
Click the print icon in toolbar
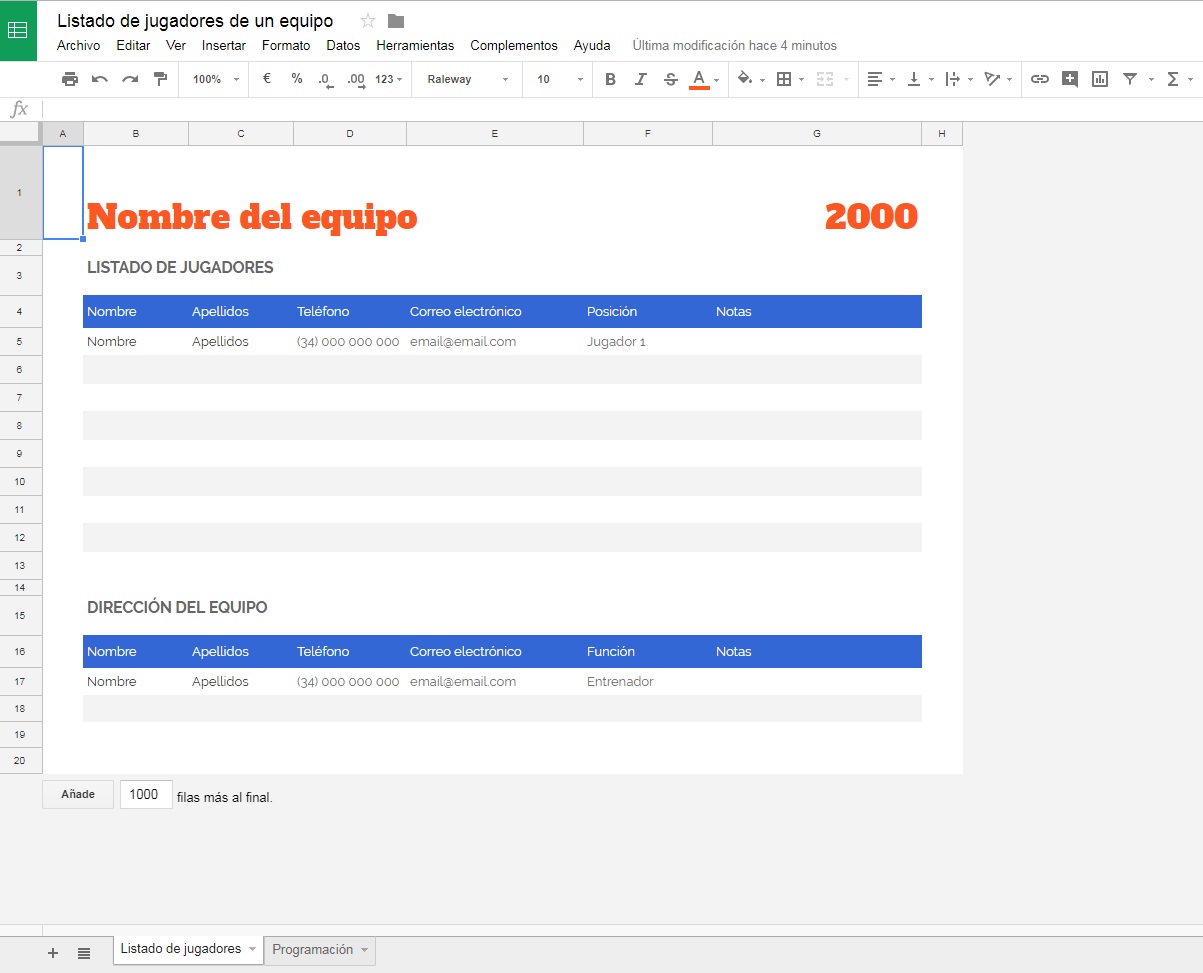point(69,79)
